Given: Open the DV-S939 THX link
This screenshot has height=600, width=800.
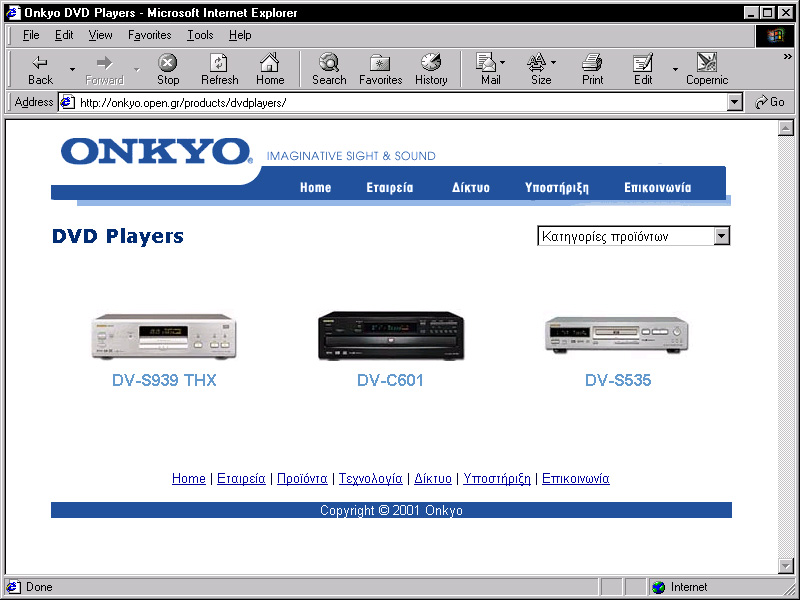Looking at the screenshot, I should [164, 380].
